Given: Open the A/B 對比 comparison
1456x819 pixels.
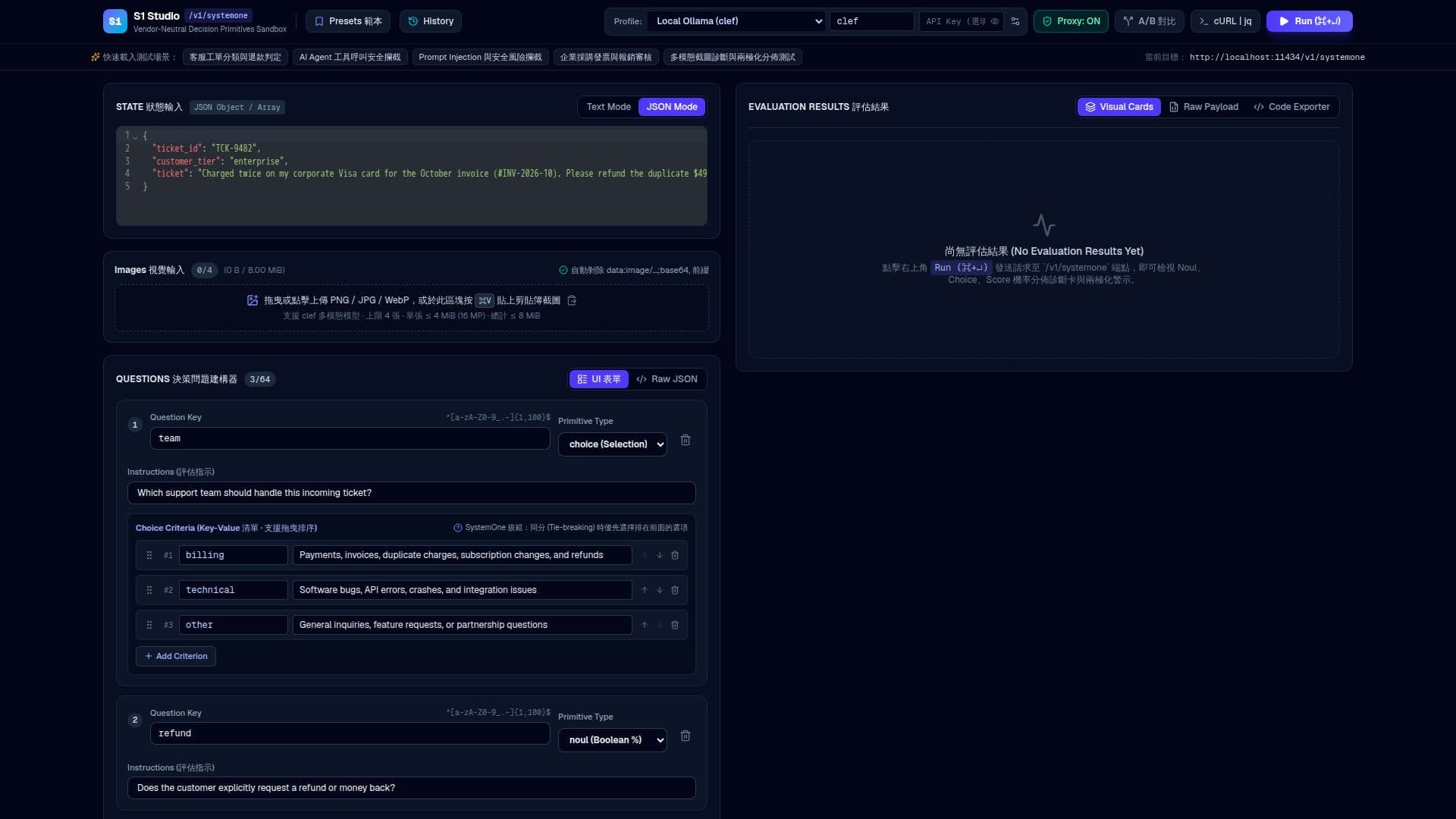Looking at the screenshot, I should pyautogui.click(x=1150, y=21).
